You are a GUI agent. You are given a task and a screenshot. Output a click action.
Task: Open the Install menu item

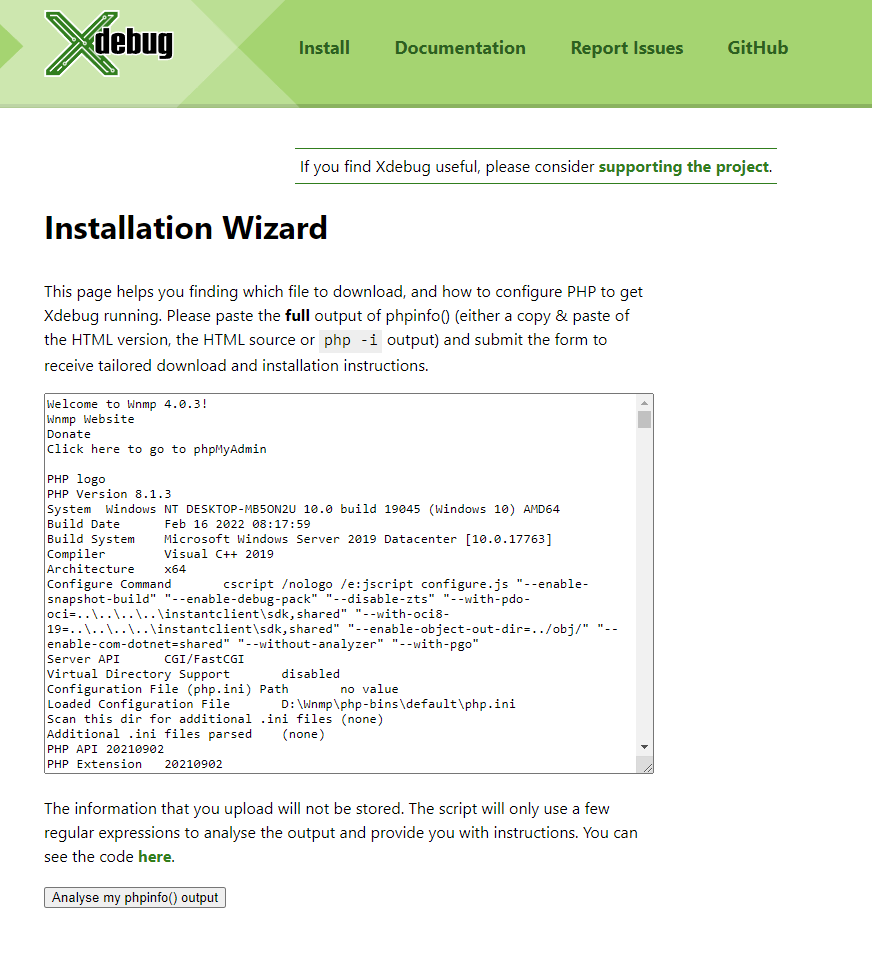(324, 48)
